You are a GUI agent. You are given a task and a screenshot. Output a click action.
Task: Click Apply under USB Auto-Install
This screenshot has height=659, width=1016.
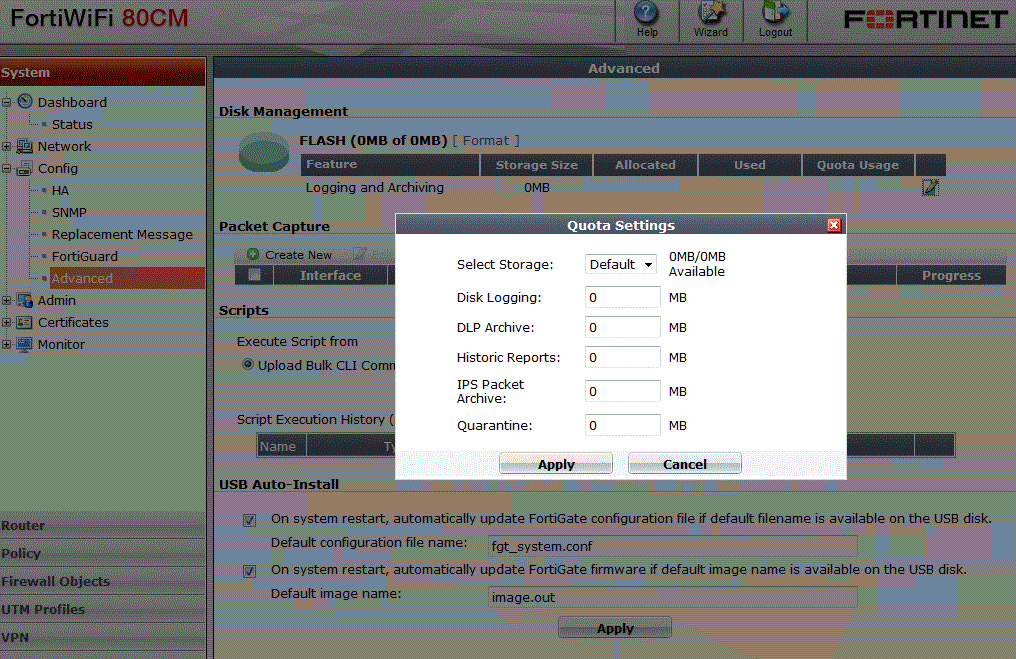click(x=614, y=628)
